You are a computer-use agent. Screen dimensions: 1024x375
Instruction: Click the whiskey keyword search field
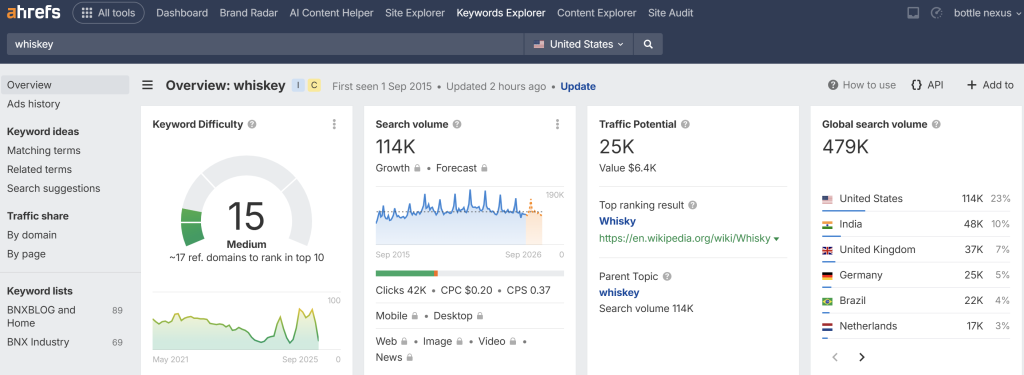point(265,44)
